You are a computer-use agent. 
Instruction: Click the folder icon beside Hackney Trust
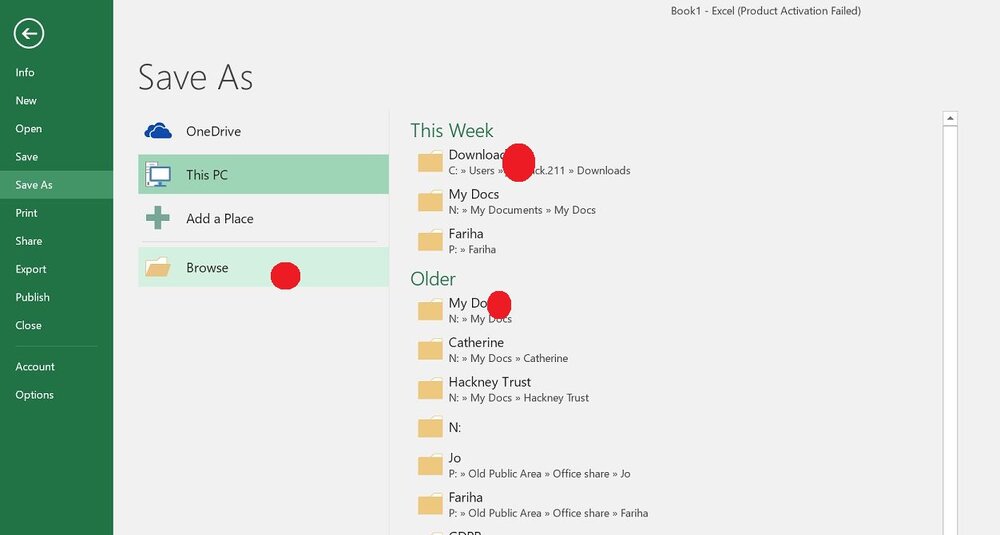(430, 389)
